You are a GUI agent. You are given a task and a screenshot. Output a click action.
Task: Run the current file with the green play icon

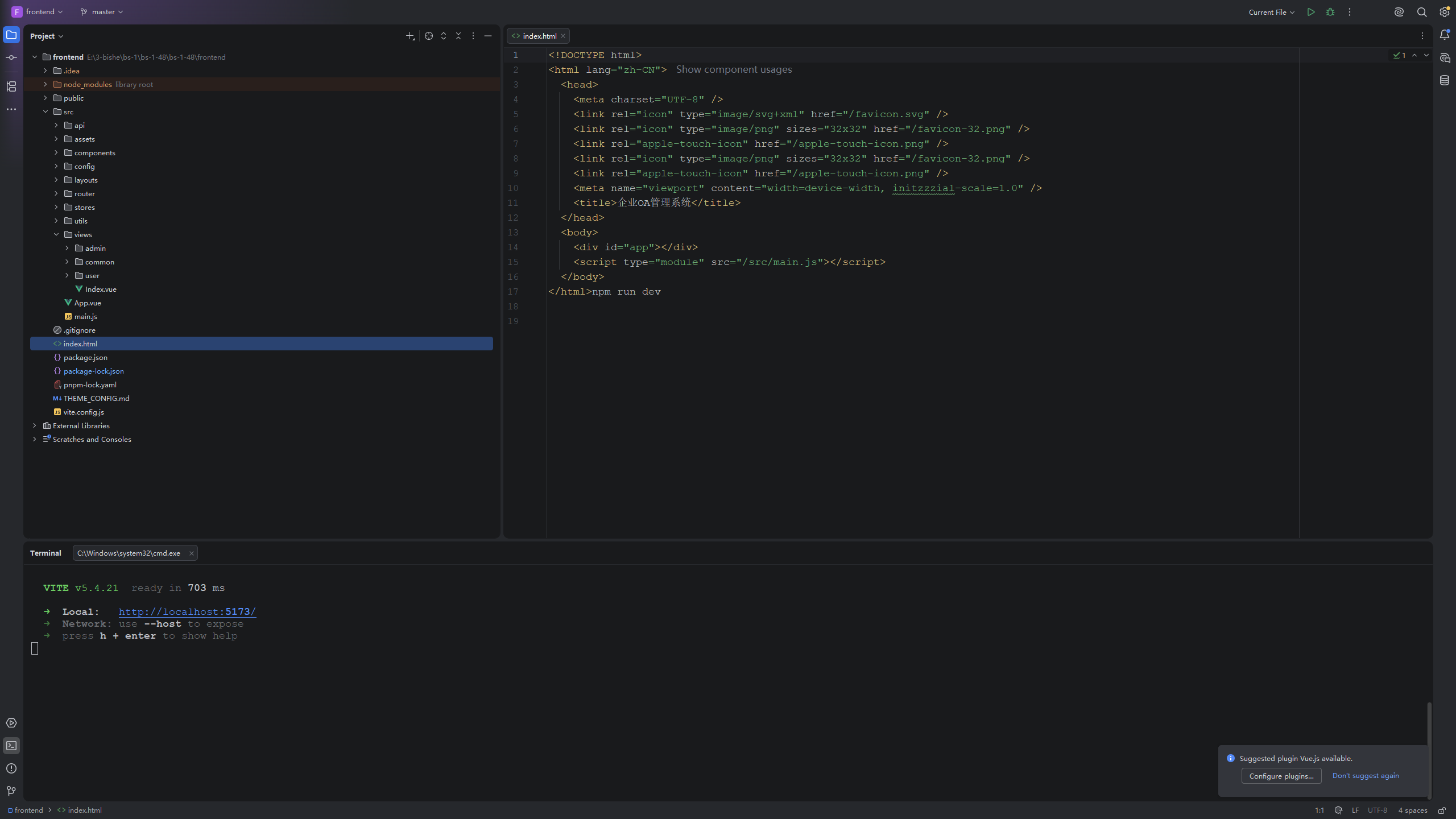tap(1311, 12)
